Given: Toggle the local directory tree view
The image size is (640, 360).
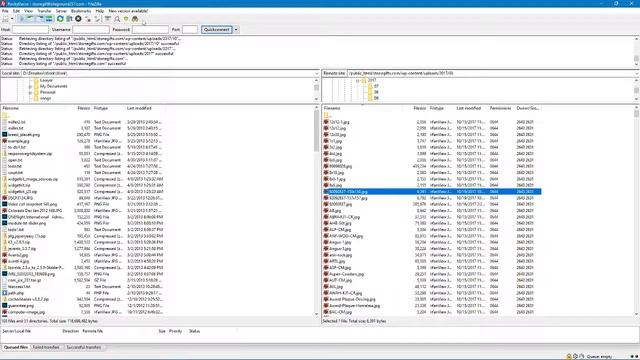Looking at the screenshot, I should [31, 19].
